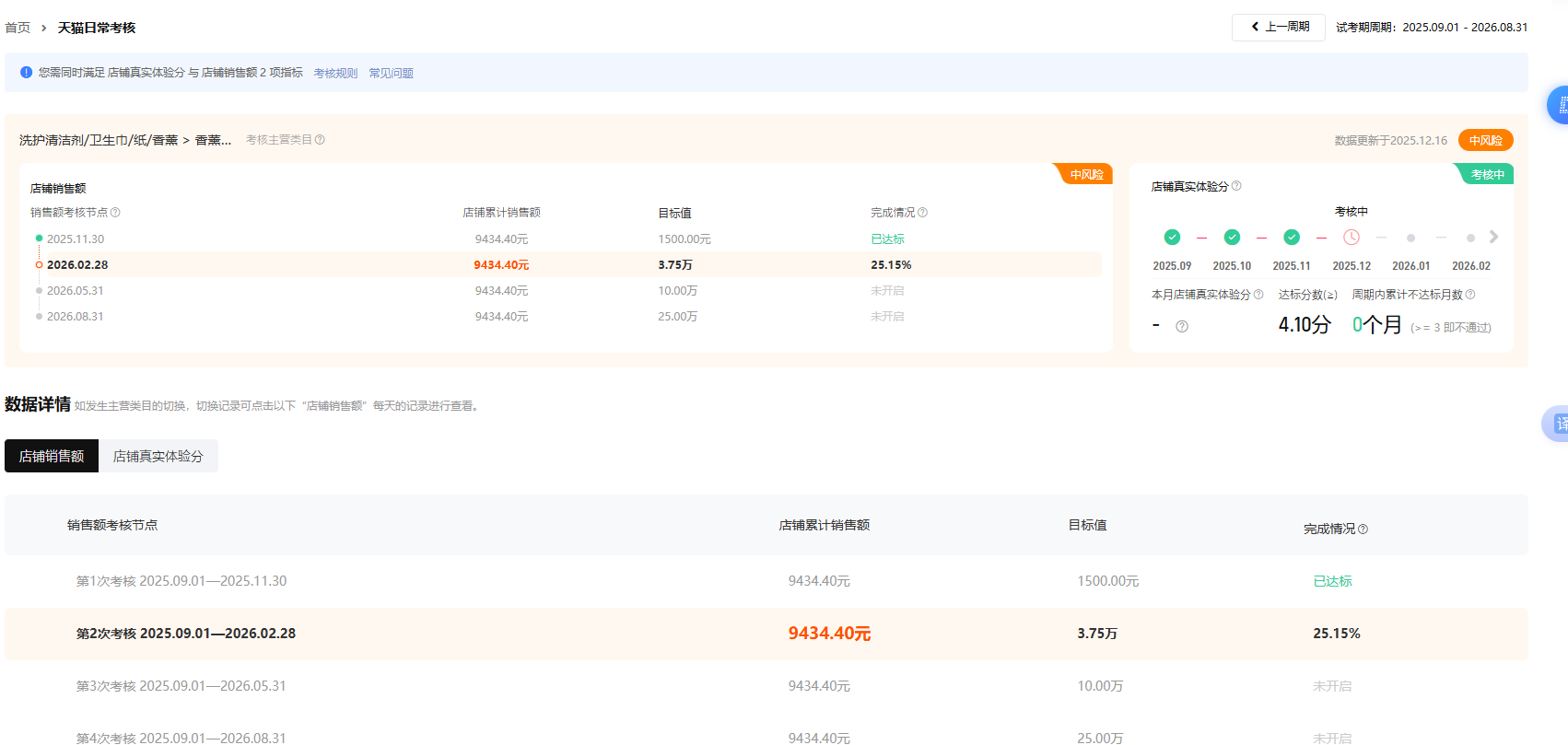
Task: Click the pink clock icon for 2025.12
Action: click(1352, 238)
